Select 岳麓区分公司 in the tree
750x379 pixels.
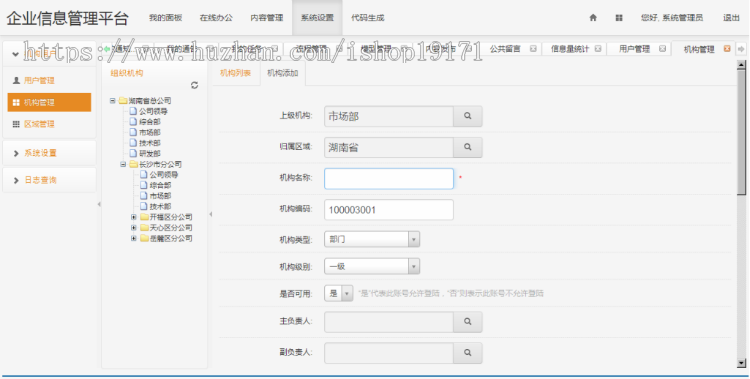coord(171,238)
